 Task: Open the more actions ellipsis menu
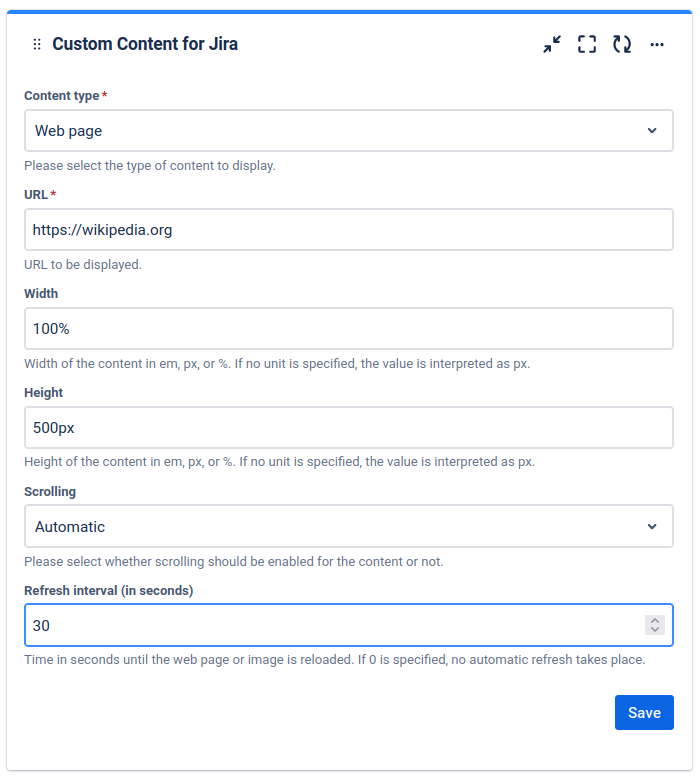[657, 44]
